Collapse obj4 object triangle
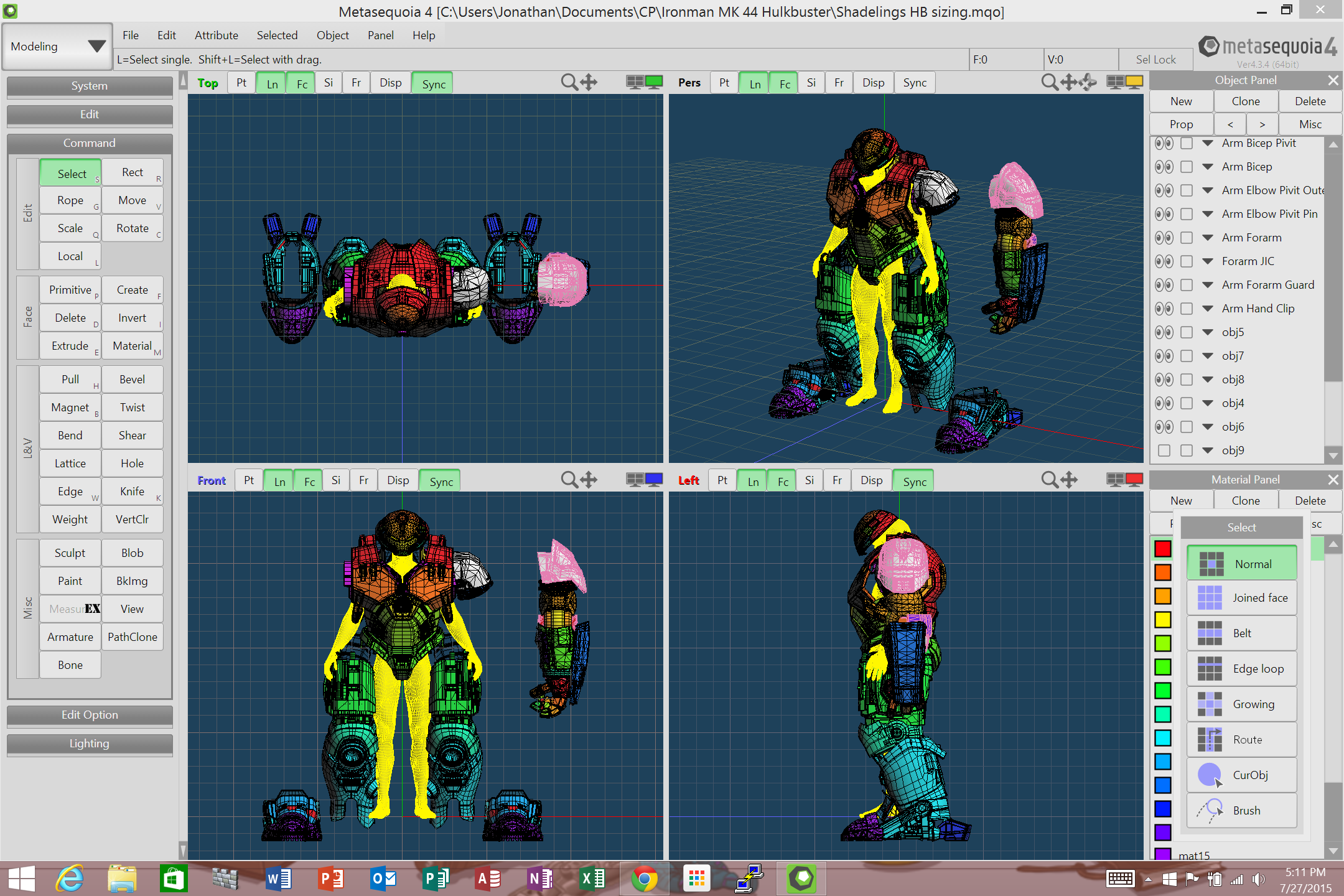The image size is (1344, 896). click(x=1208, y=403)
